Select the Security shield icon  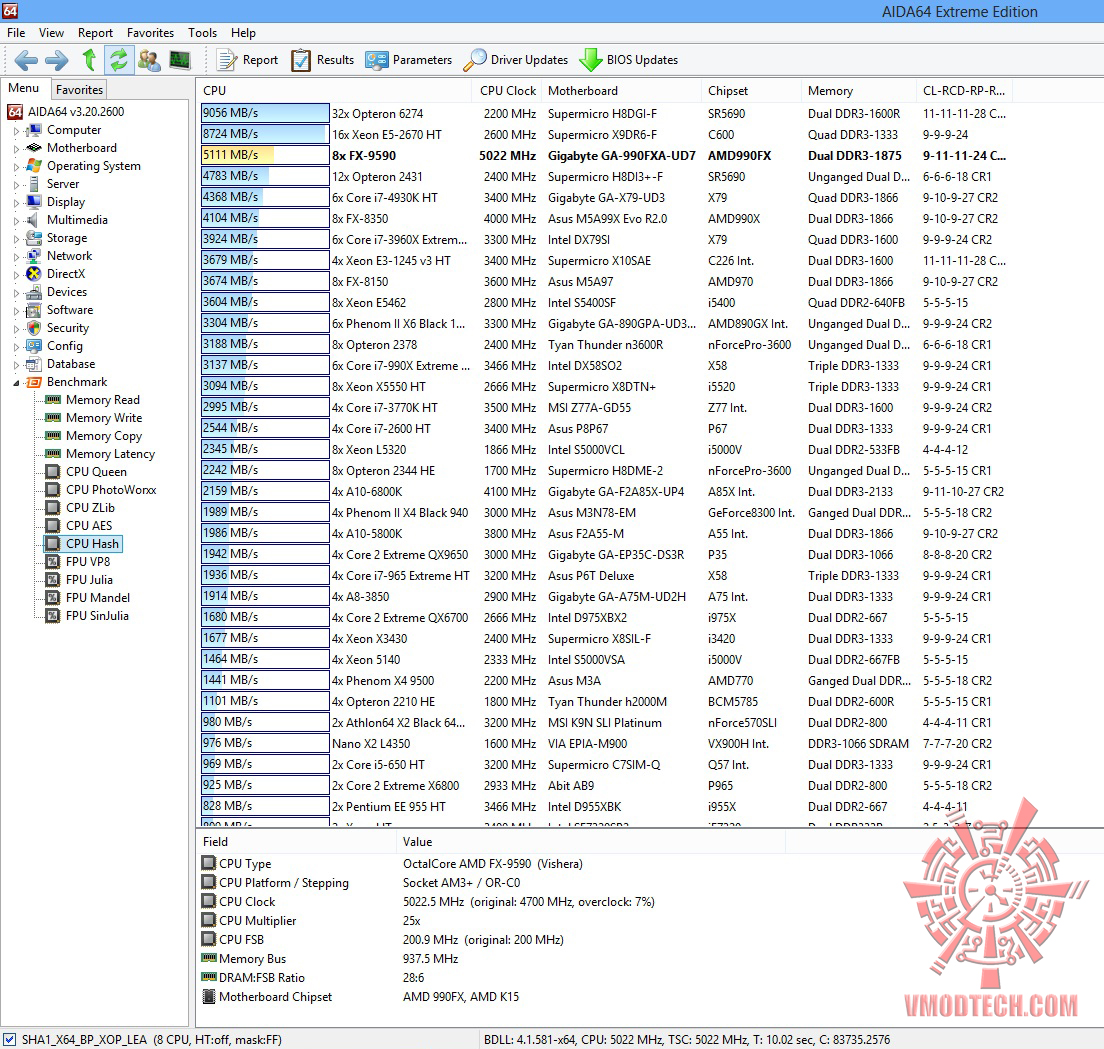pos(33,328)
